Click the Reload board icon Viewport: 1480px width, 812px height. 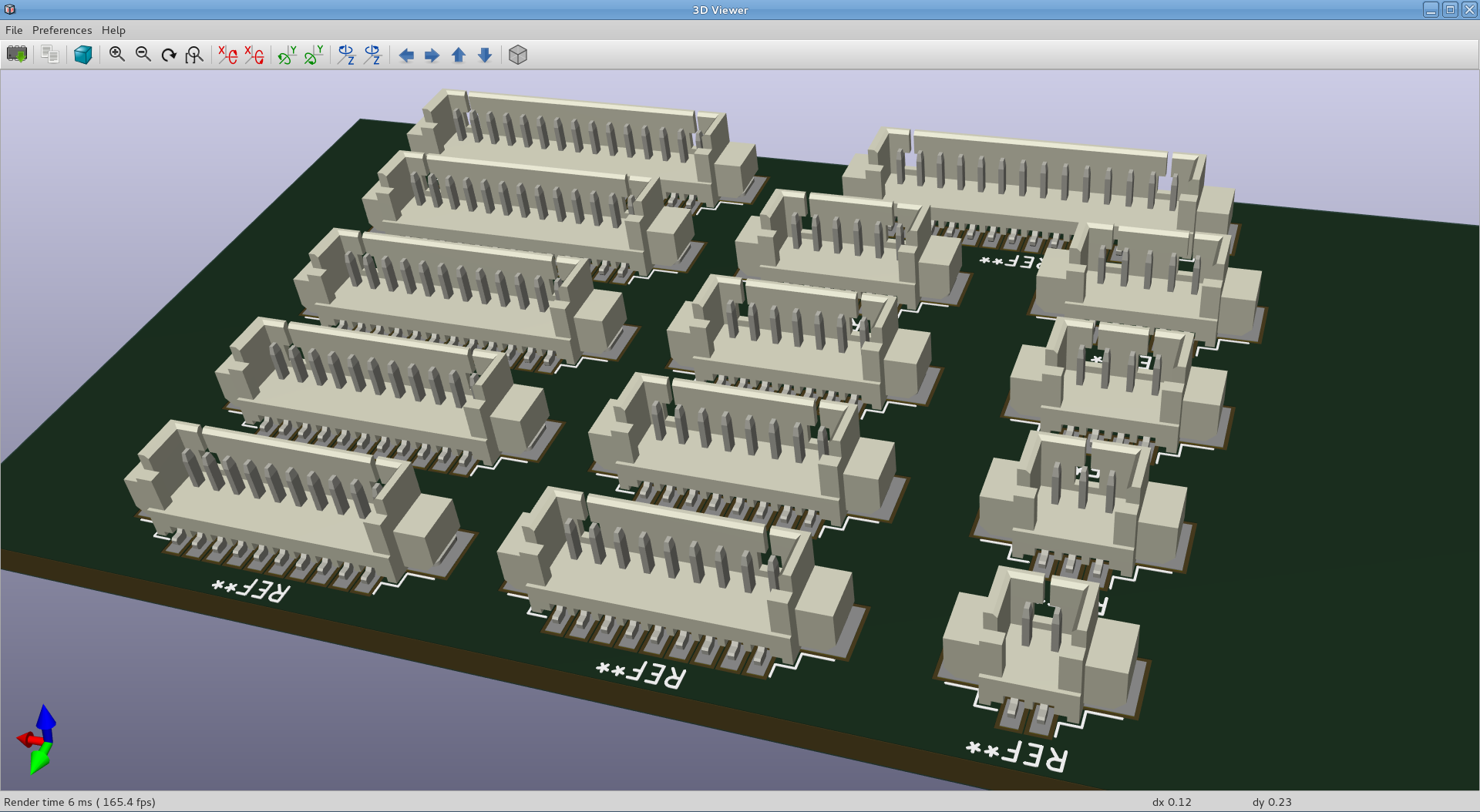coord(17,55)
